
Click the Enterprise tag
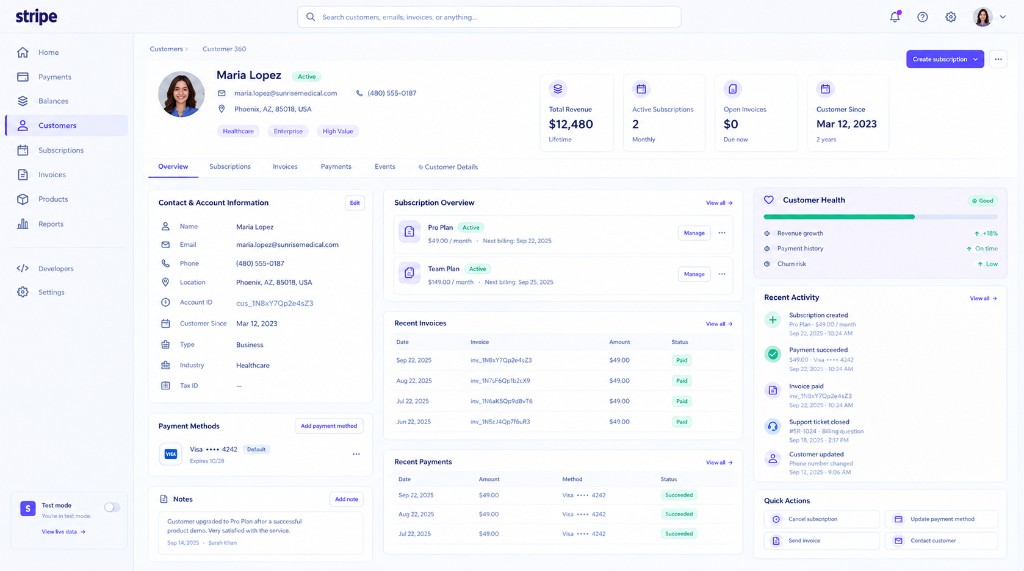288,131
